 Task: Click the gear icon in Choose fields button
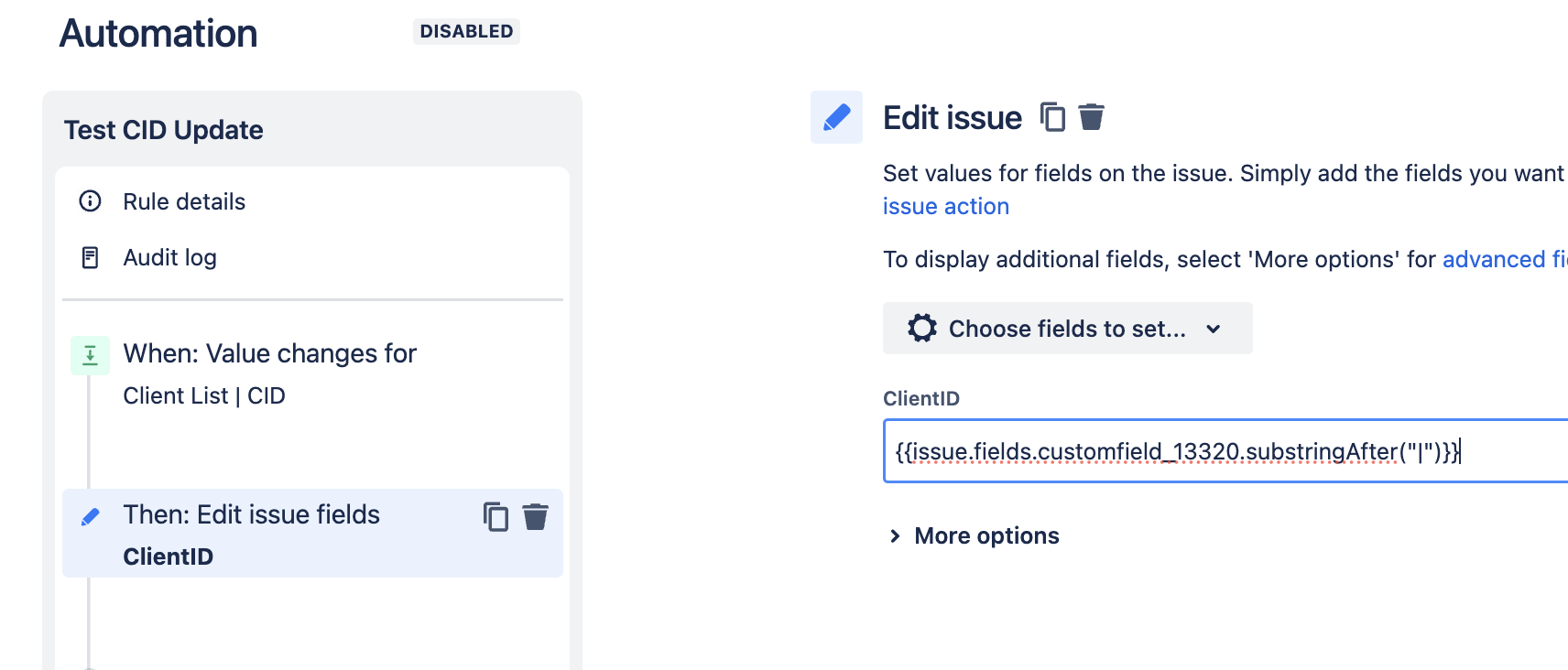tap(922, 329)
